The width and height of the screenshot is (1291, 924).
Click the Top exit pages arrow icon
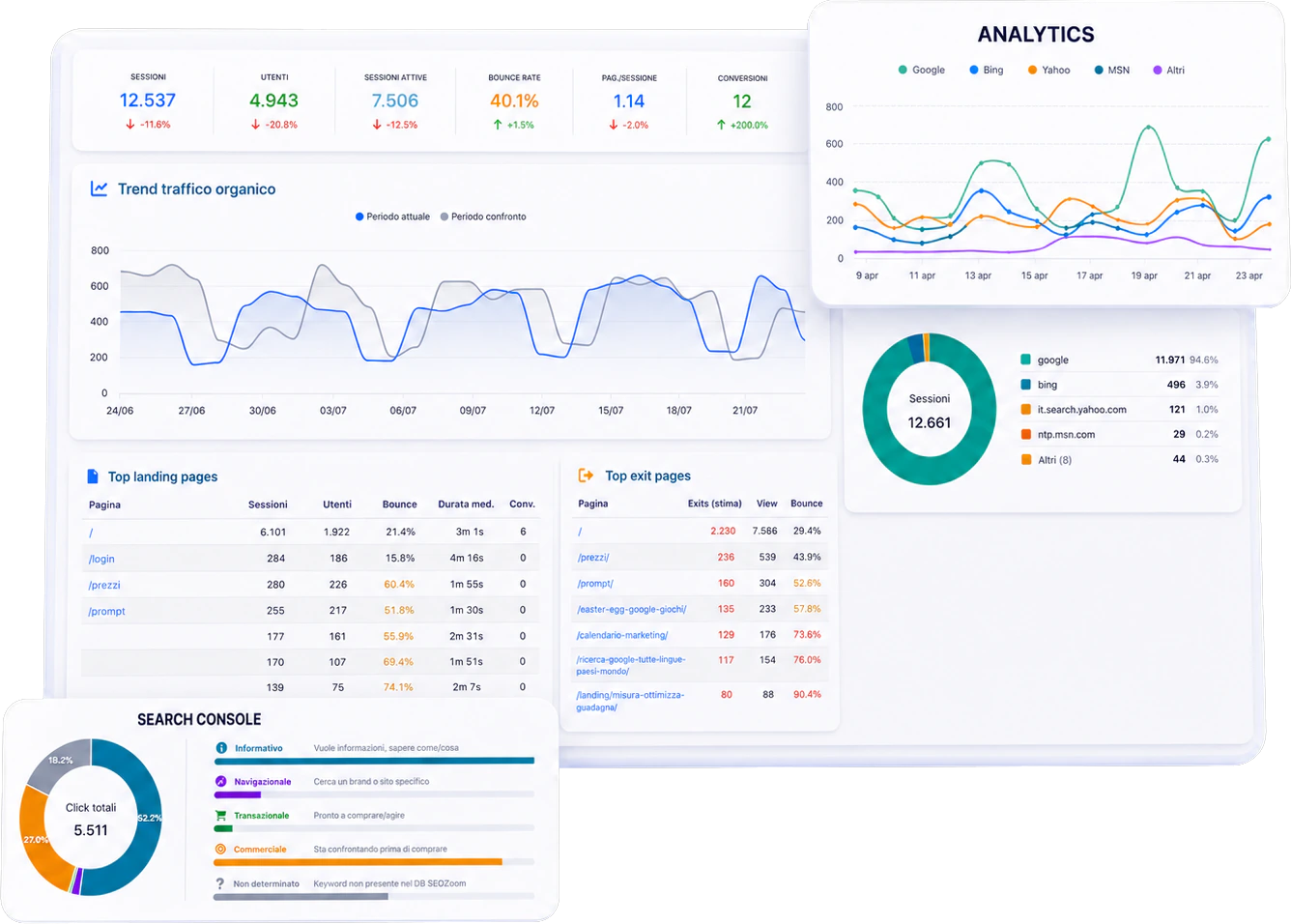(586, 476)
